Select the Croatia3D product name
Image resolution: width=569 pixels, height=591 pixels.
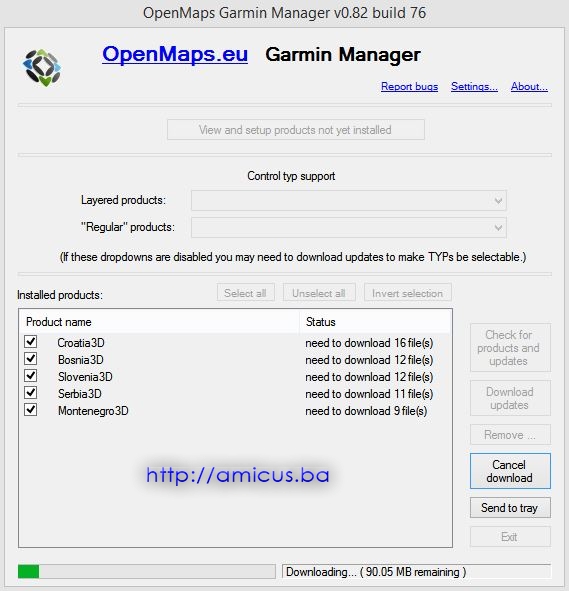click(x=81, y=343)
